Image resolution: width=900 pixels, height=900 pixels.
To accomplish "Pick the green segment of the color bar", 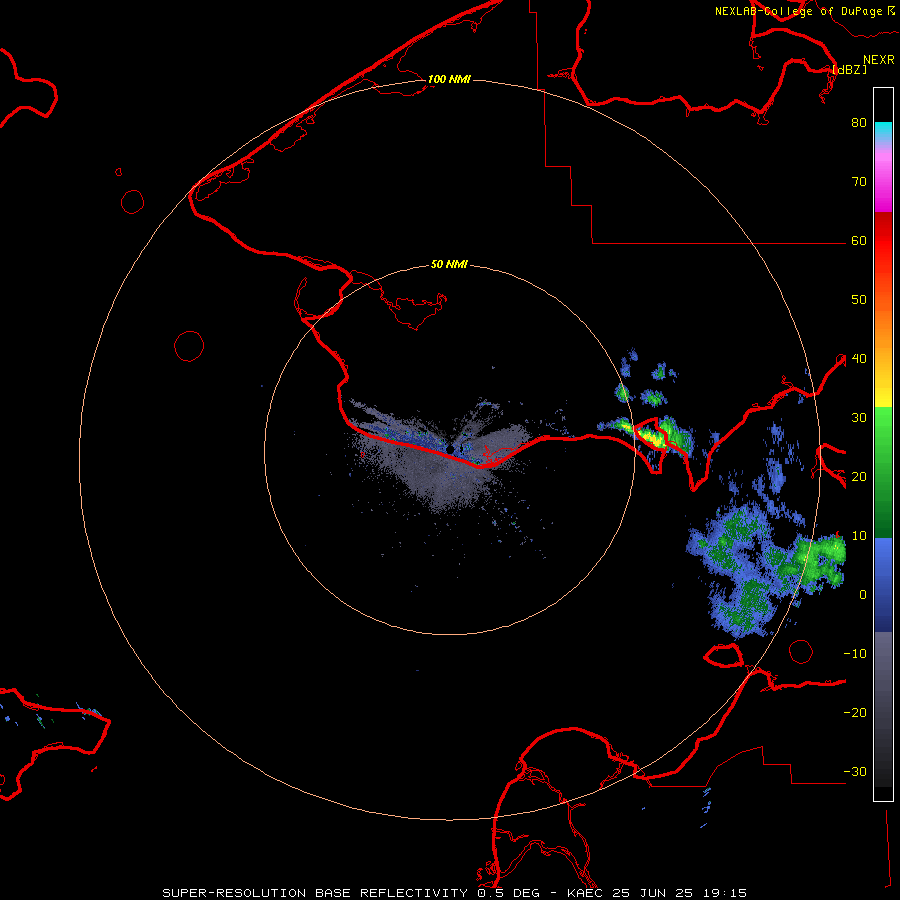I will coord(883,472).
